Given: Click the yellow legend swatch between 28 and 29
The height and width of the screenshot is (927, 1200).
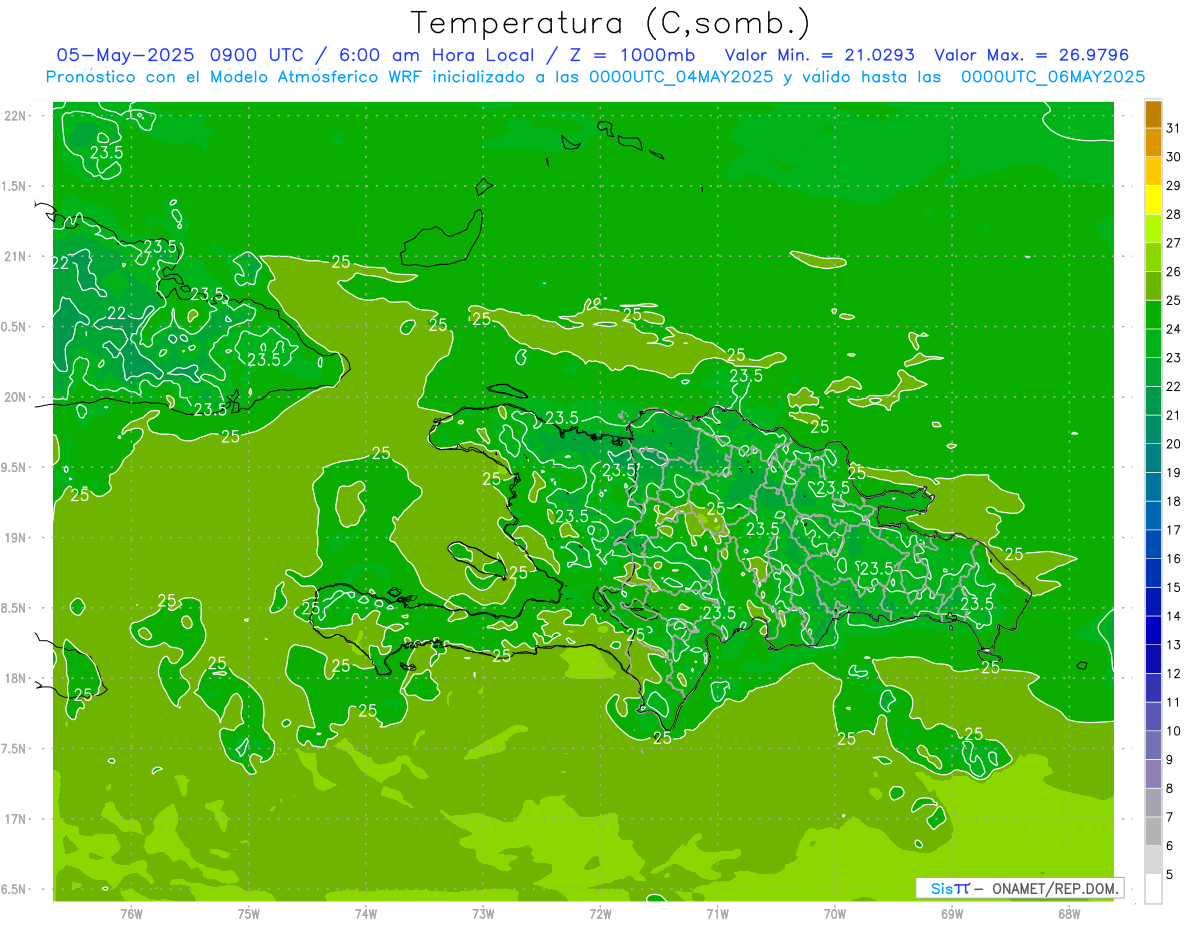Looking at the screenshot, I should [x=1153, y=200].
